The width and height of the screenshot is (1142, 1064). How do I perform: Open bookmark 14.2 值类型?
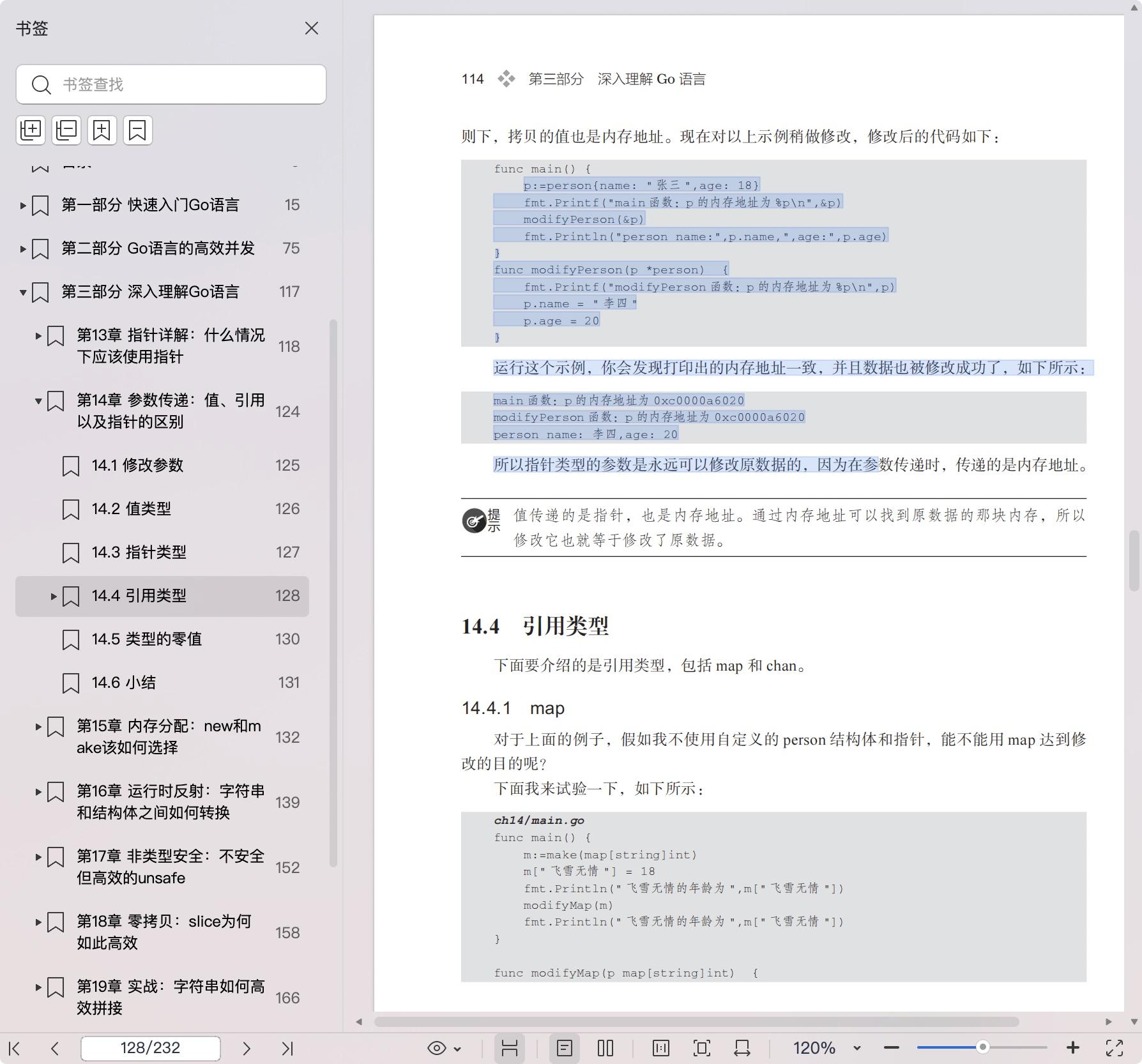click(x=132, y=509)
